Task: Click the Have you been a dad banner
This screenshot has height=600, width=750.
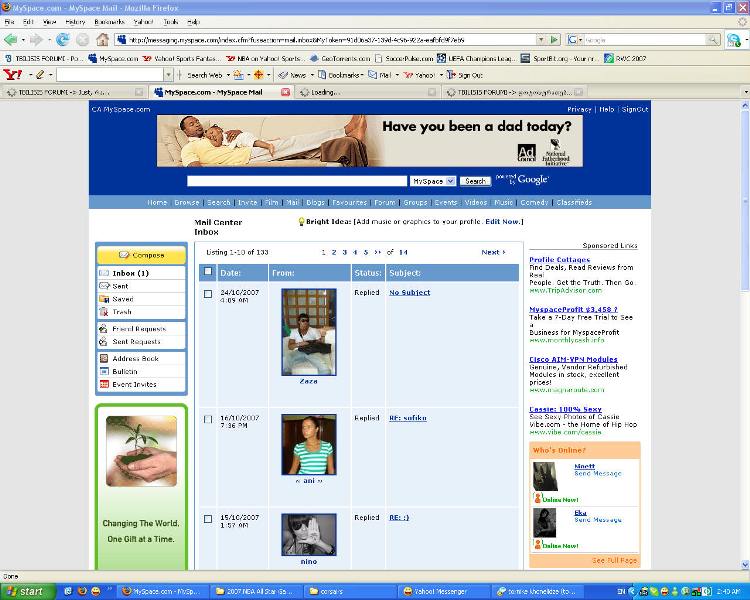Action: (x=370, y=141)
